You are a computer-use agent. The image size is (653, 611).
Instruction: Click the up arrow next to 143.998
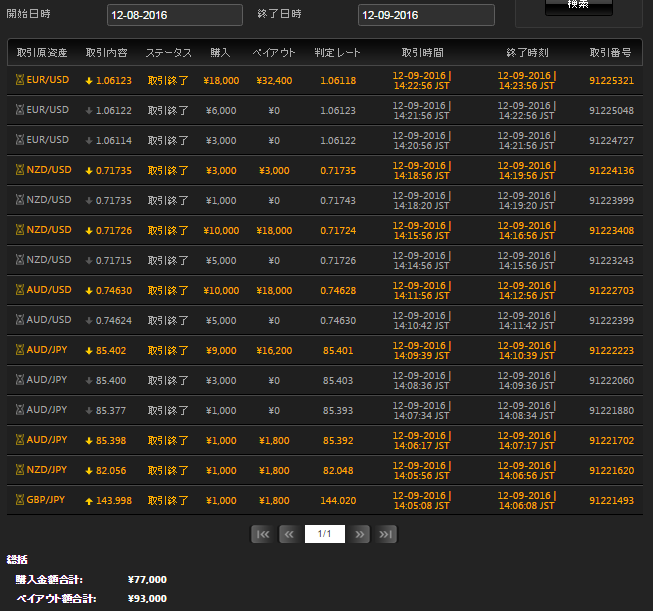pyautogui.click(x=89, y=500)
